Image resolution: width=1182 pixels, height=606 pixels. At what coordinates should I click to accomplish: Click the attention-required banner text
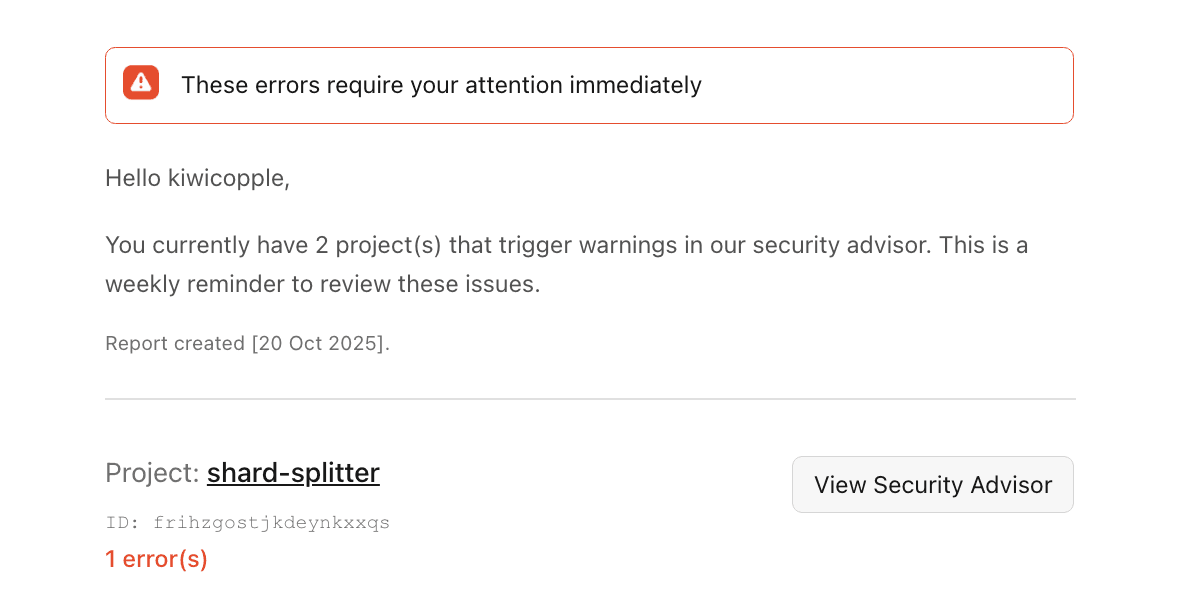point(441,85)
